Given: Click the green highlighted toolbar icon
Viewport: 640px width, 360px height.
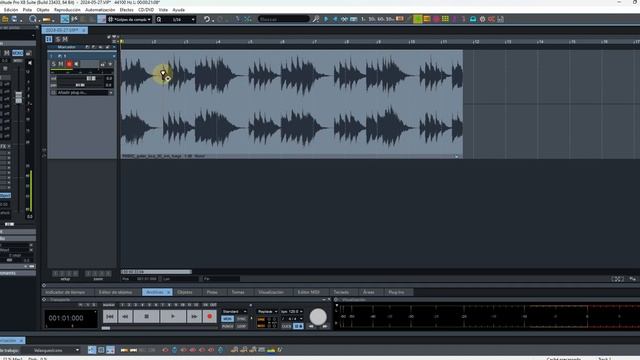Looking at the screenshot, I should coord(418,19).
